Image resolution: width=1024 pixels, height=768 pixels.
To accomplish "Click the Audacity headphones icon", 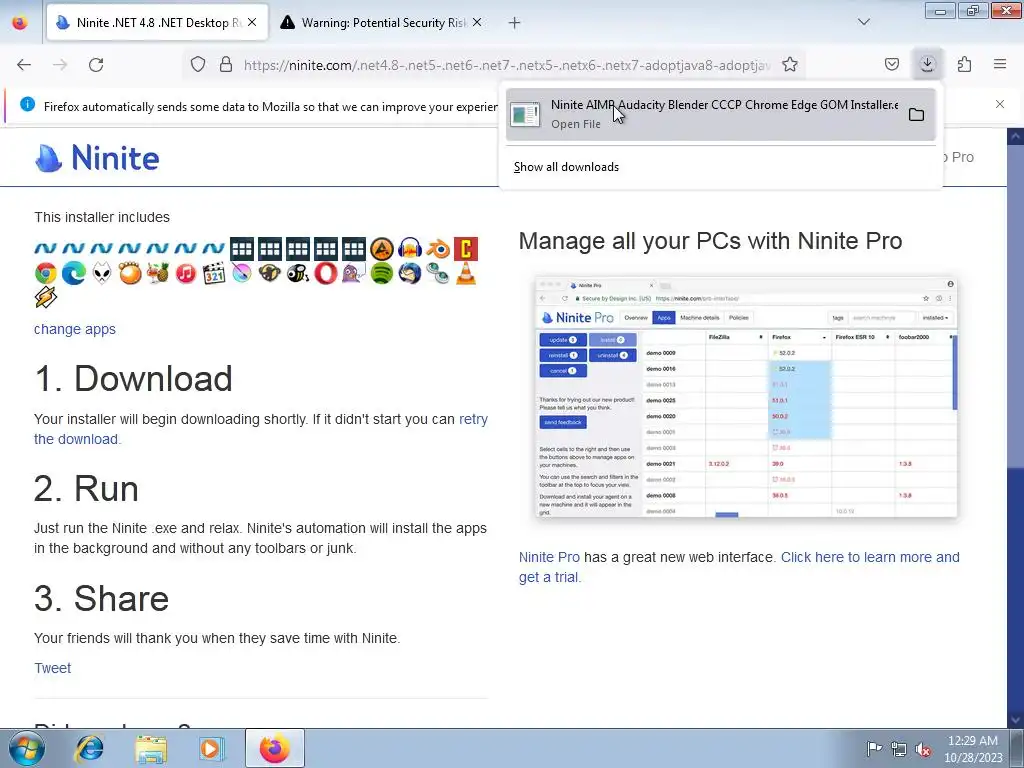I will coord(410,249).
